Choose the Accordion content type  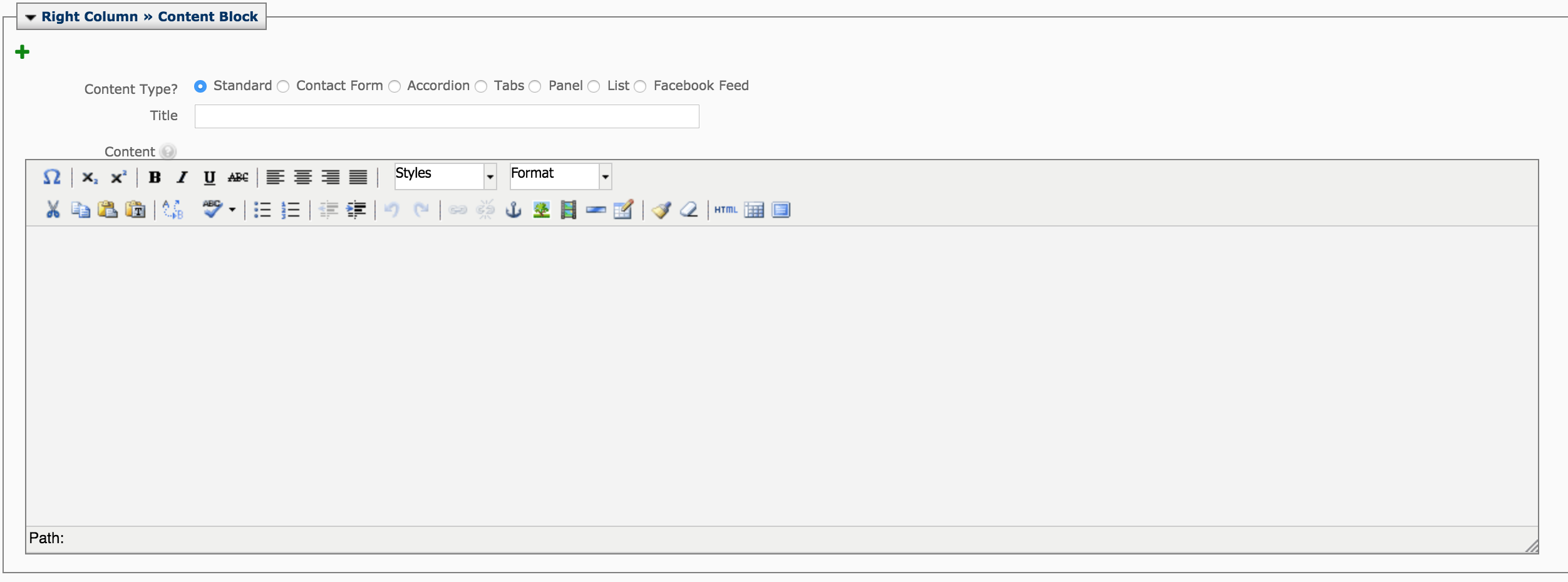click(395, 86)
